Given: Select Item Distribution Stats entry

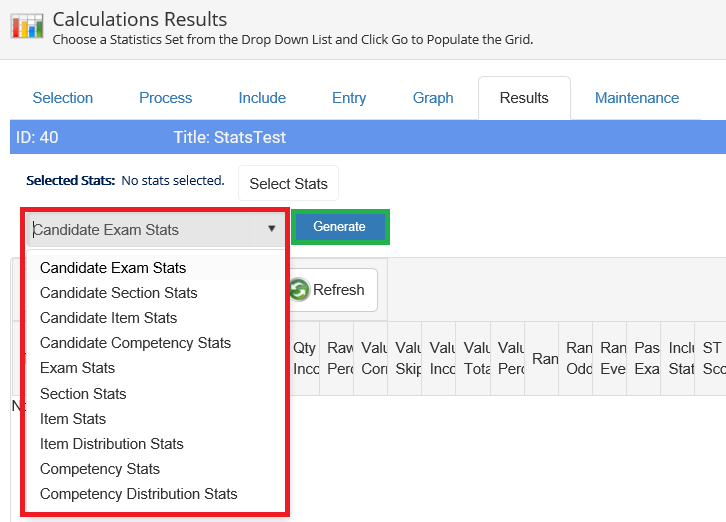Looking at the screenshot, I should [x=111, y=444].
